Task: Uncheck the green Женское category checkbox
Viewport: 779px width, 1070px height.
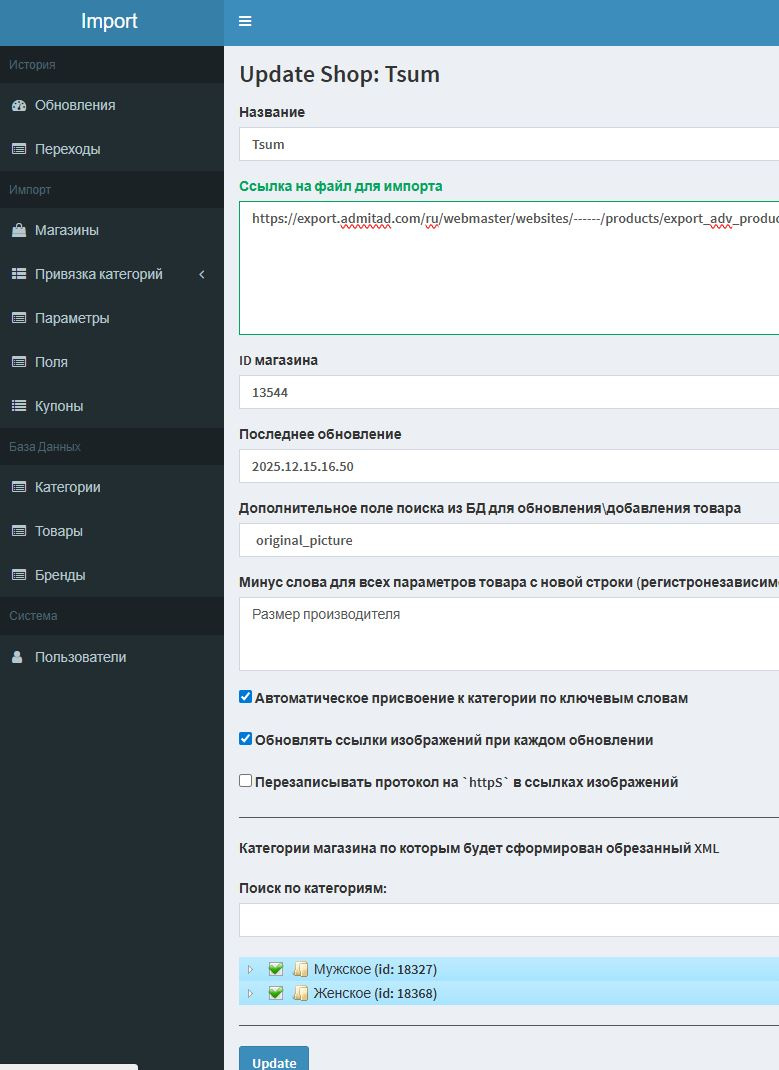Action: tap(276, 993)
